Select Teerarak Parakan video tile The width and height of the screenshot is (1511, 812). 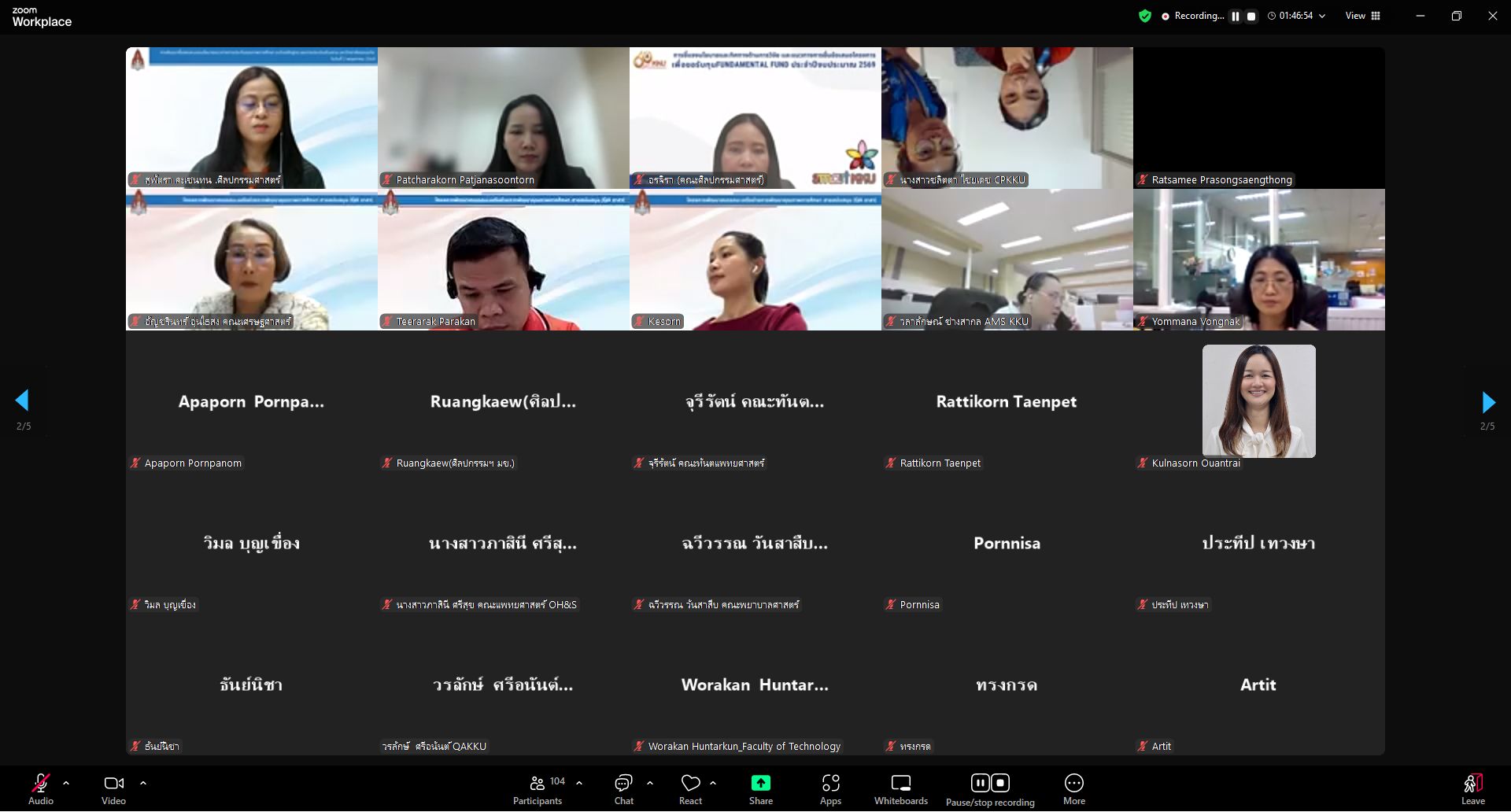[504, 260]
